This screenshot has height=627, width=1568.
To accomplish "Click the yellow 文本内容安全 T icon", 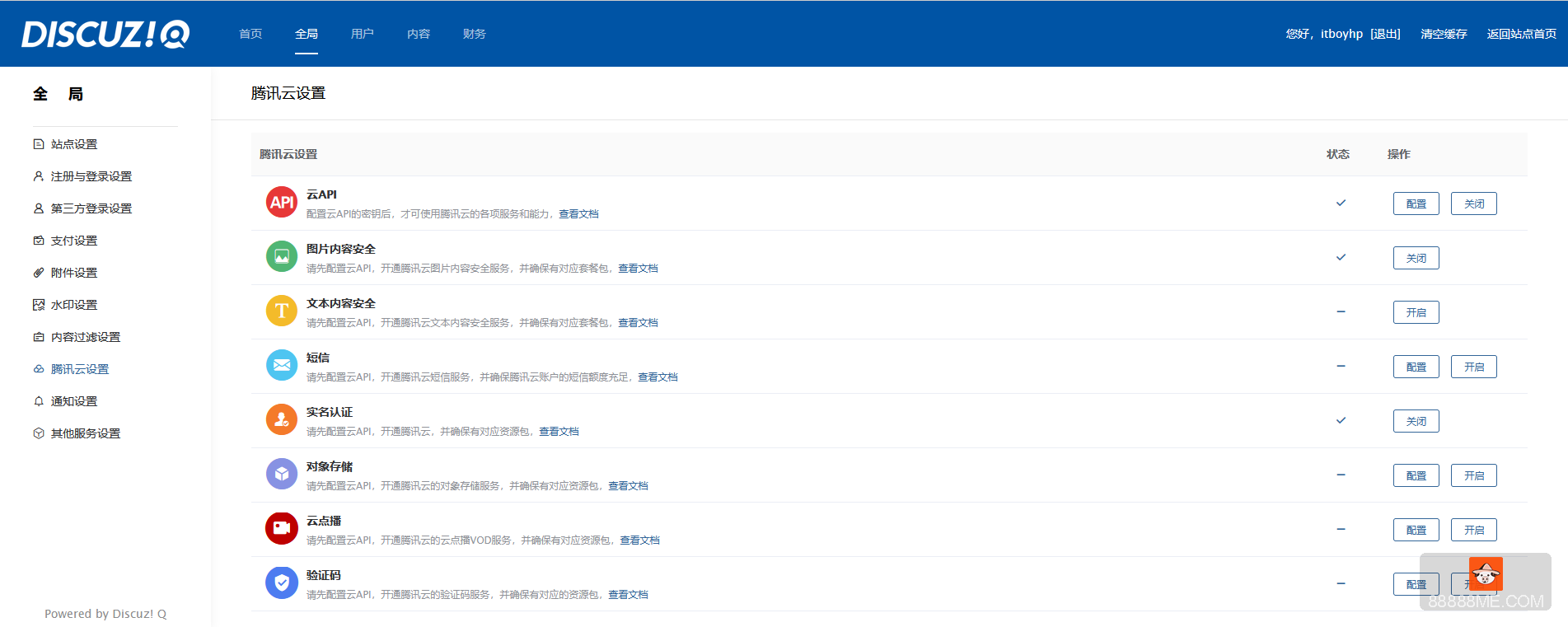I will tap(282, 311).
